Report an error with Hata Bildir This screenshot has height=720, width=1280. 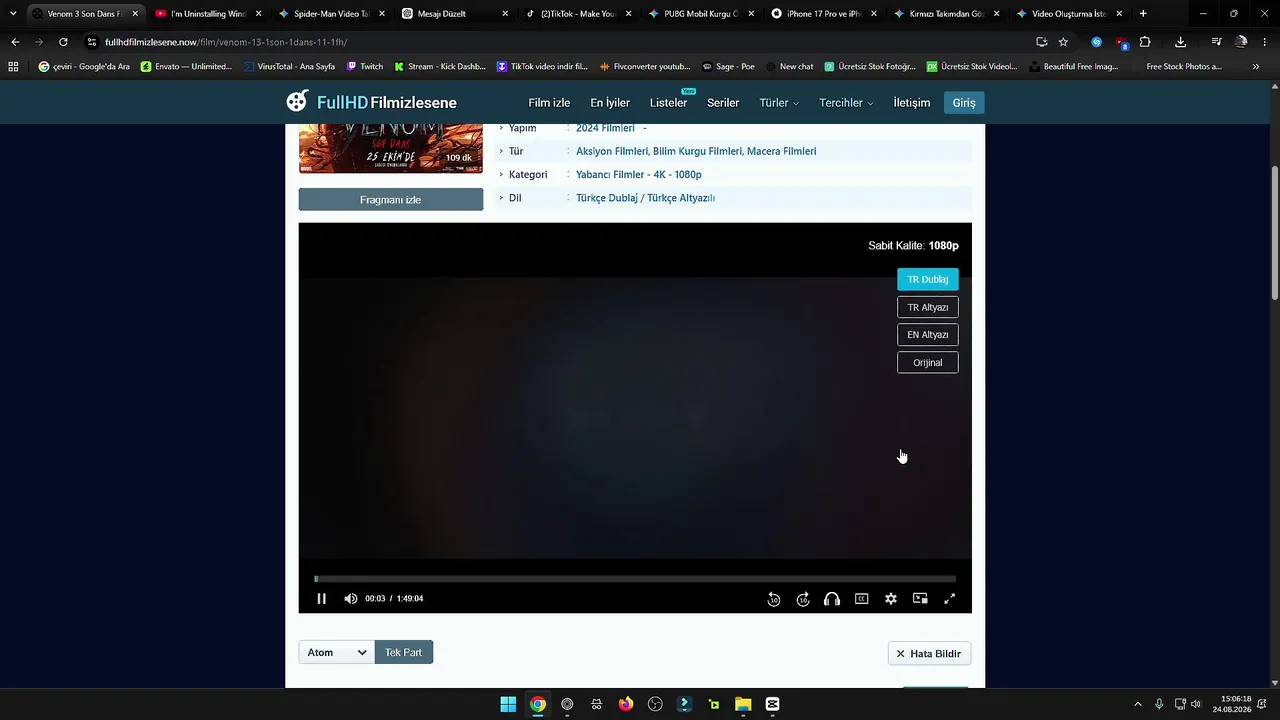coord(929,654)
